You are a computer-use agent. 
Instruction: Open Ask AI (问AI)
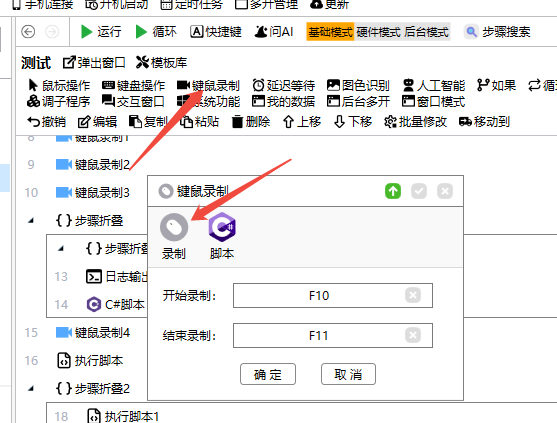coord(274,32)
